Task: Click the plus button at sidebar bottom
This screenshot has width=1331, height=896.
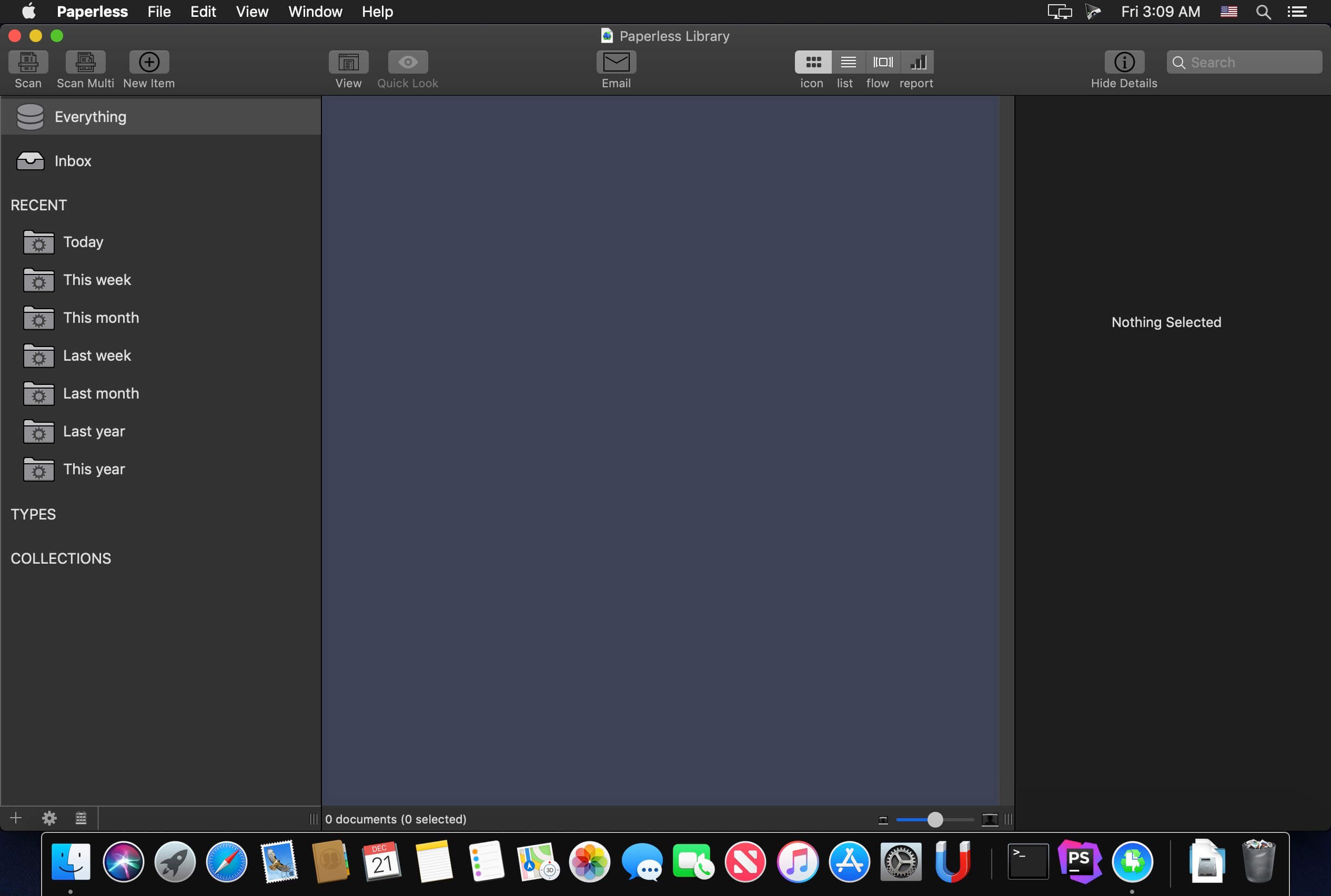Action: [16, 818]
